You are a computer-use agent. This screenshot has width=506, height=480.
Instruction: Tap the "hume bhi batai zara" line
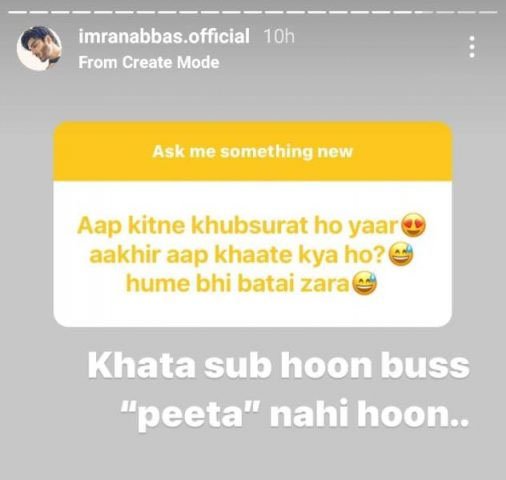point(238,284)
